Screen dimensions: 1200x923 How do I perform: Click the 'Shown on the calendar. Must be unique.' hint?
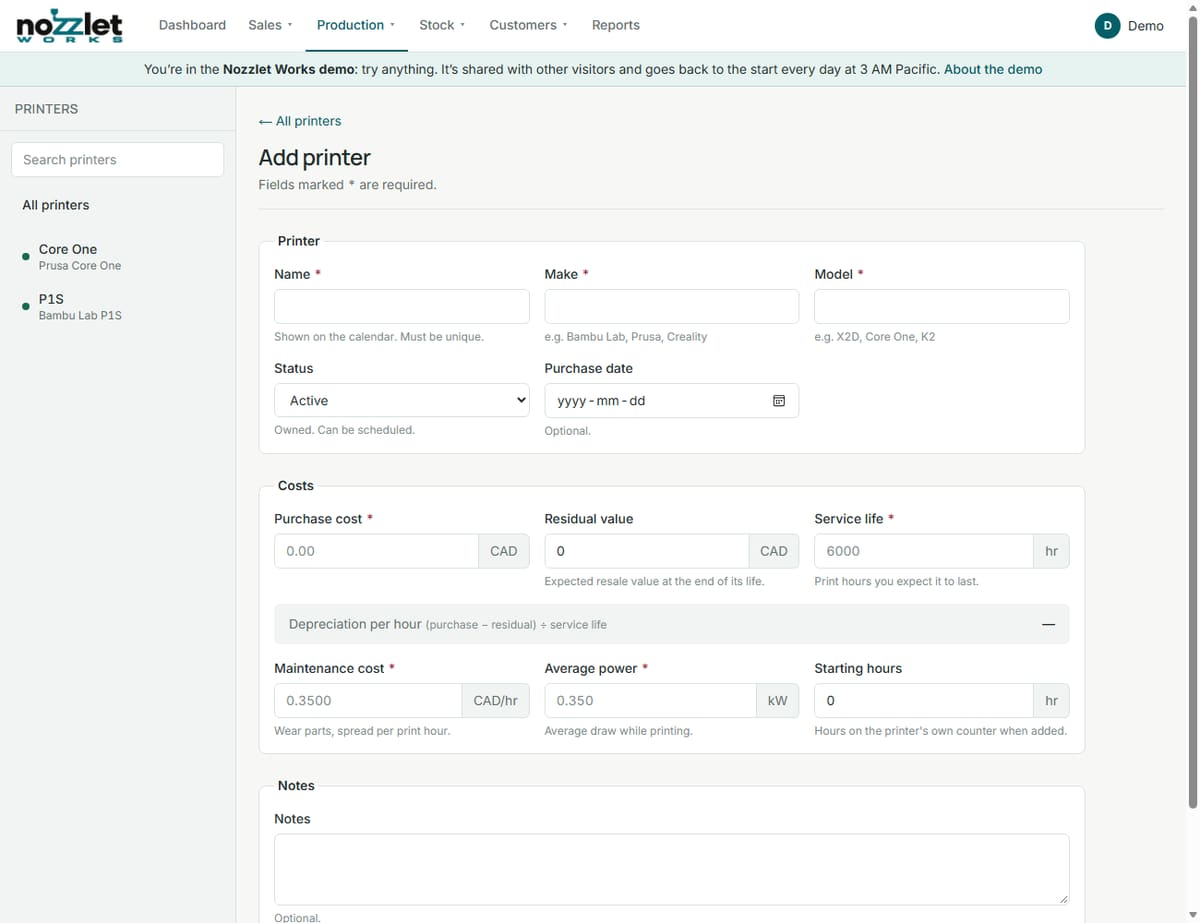[x=379, y=337]
